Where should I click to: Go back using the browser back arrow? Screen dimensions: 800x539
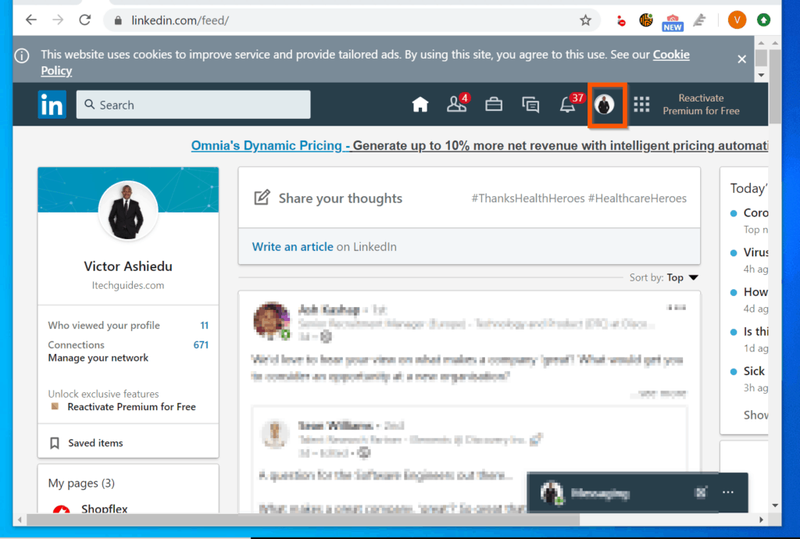click(31, 20)
